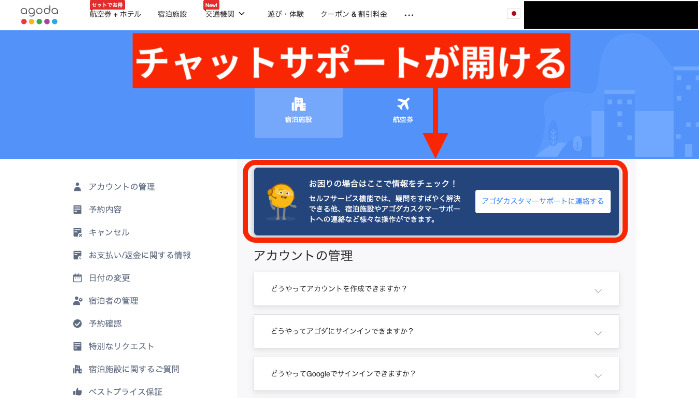The image size is (699, 398).
Task: Open 日付の変更 sidebar link
Action: click(x=109, y=278)
